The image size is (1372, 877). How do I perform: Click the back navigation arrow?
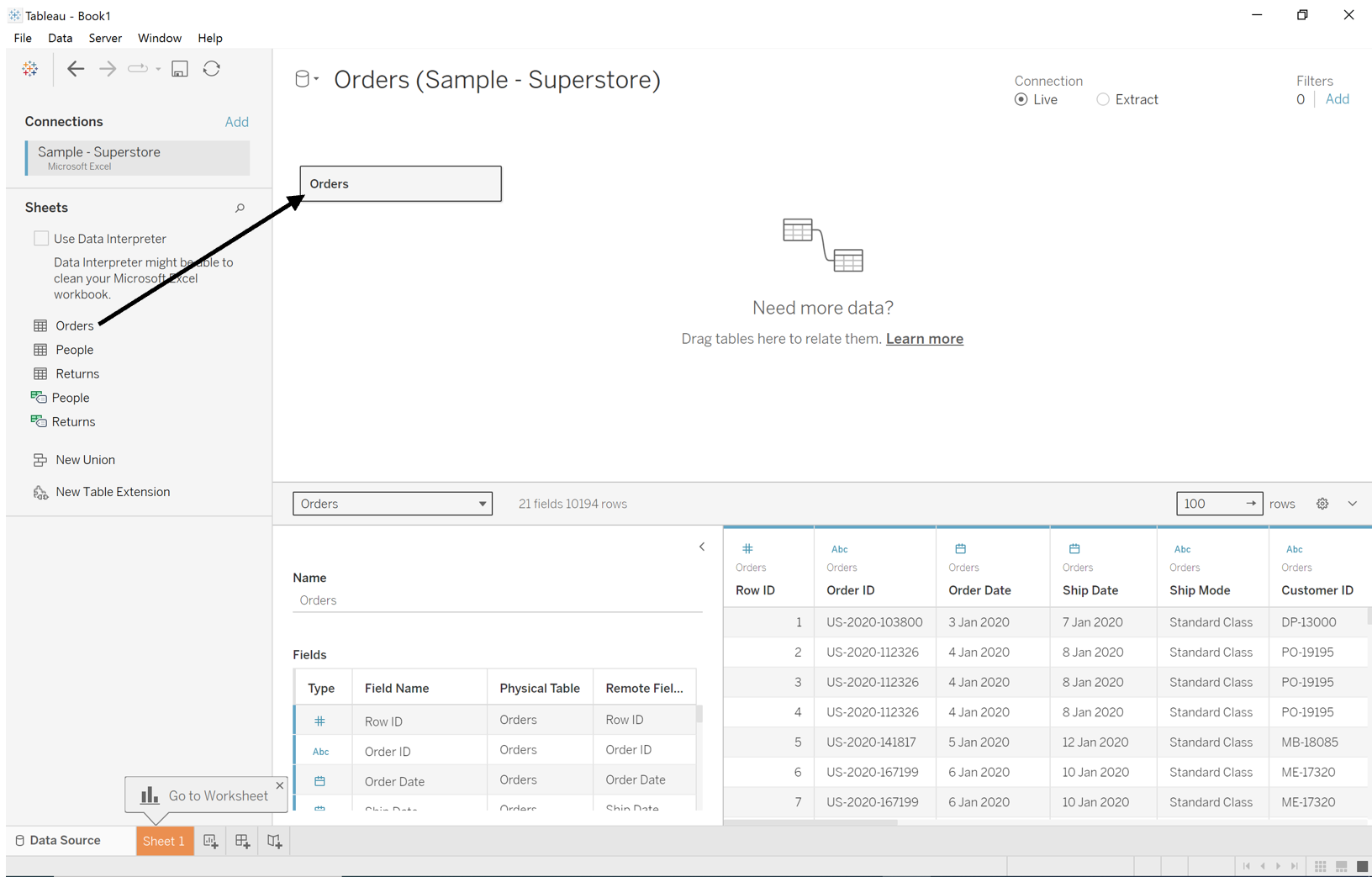pos(75,68)
